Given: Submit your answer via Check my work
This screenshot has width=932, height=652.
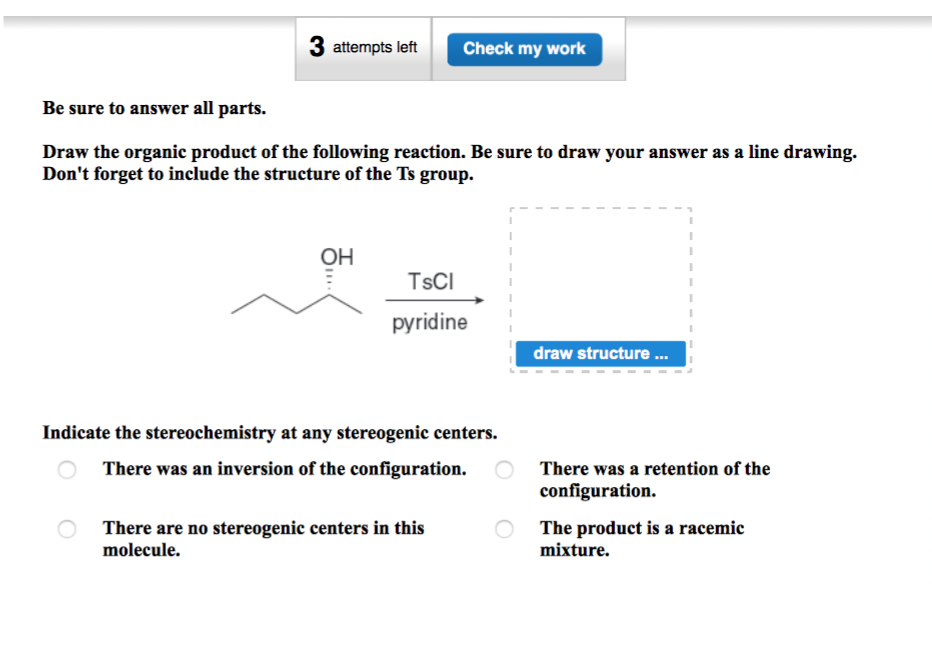Looking at the screenshot, I should (x=524, y=48).
